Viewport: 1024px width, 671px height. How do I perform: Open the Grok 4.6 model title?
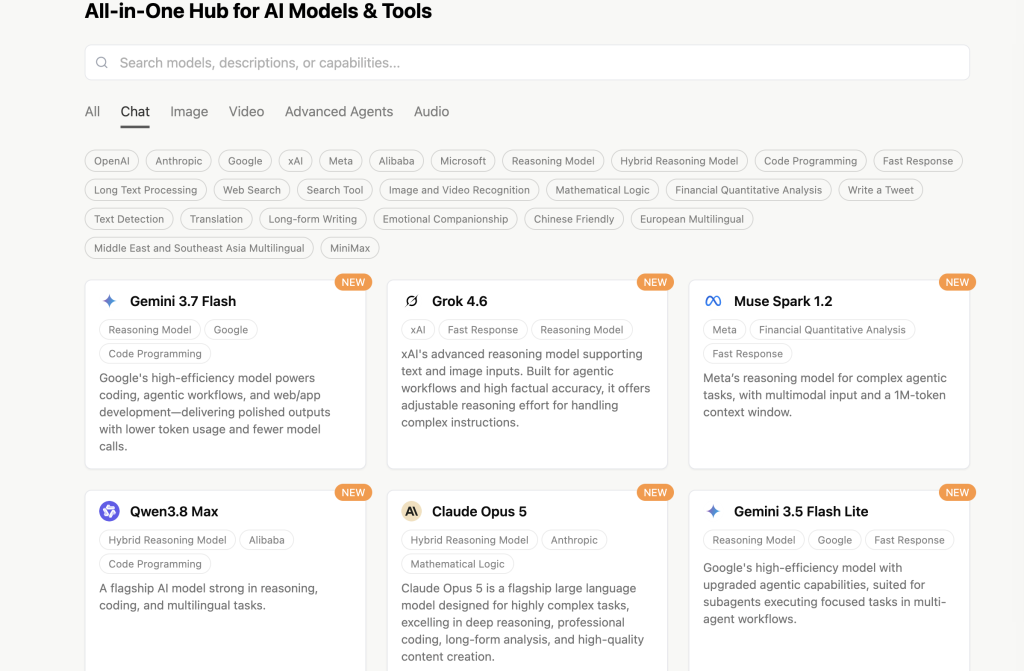460,301
